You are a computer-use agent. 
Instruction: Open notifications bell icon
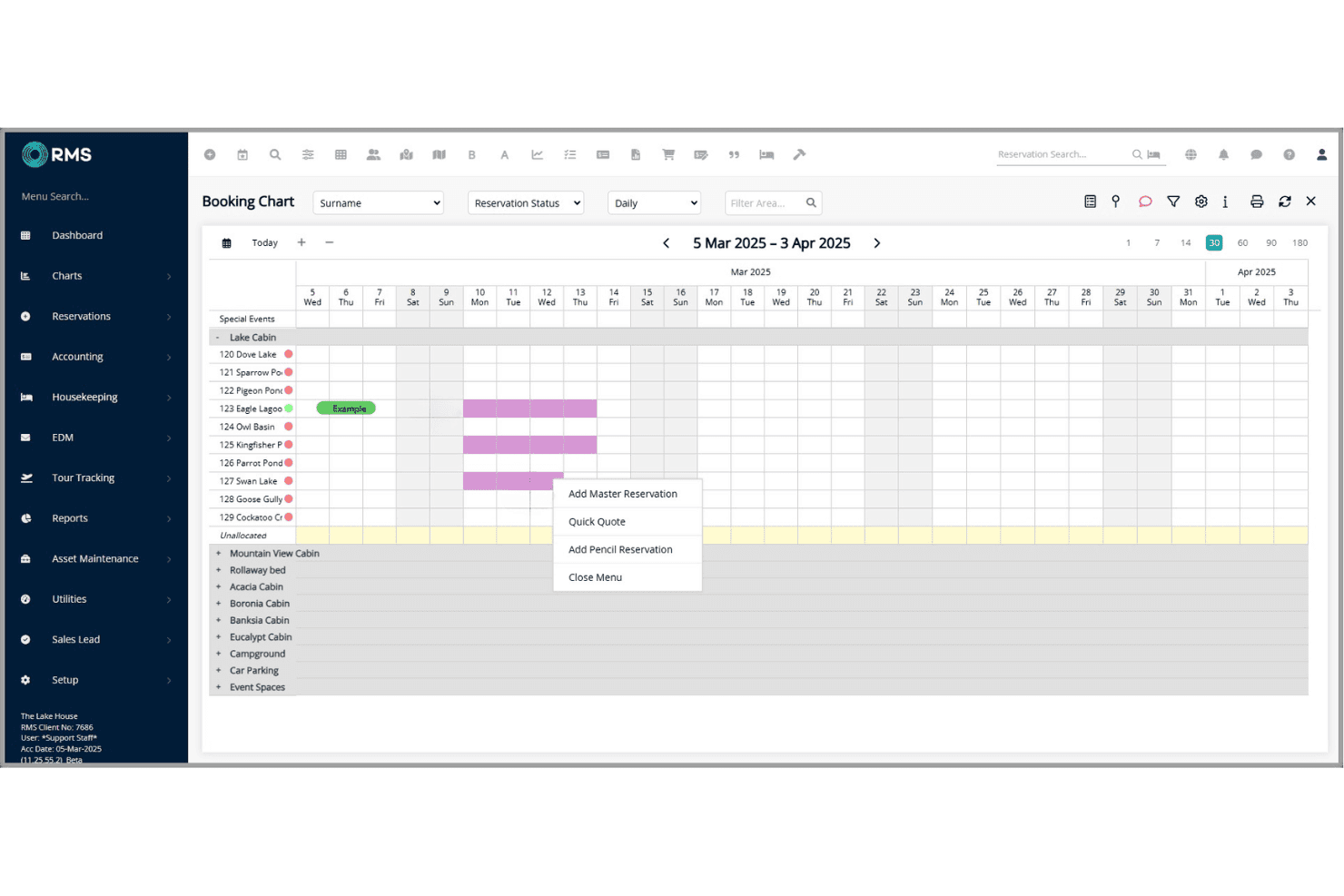pos(1223,155)
